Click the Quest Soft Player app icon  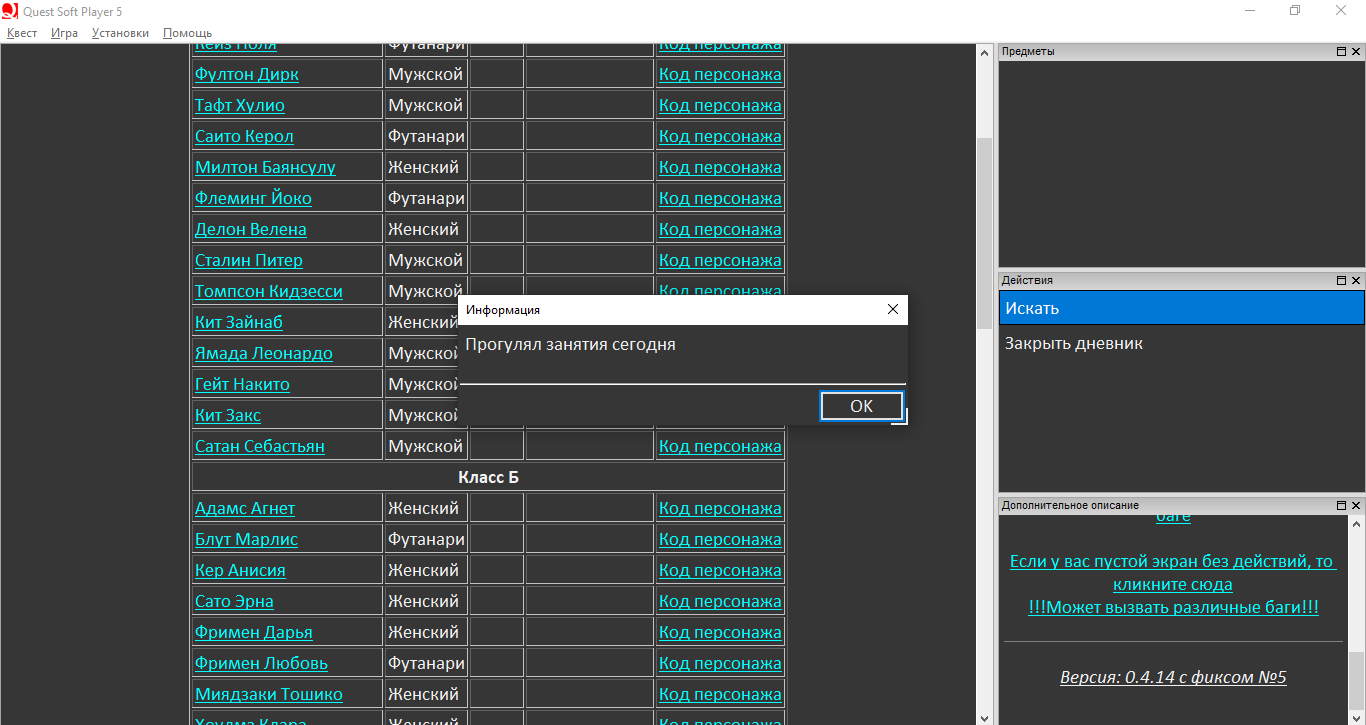point(10,11)
